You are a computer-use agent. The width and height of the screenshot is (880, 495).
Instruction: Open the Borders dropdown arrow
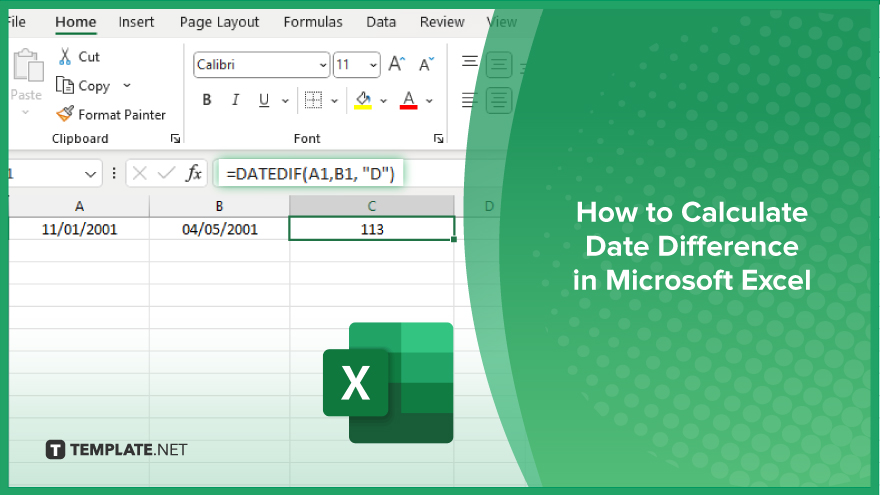click(x=334, y=101)
